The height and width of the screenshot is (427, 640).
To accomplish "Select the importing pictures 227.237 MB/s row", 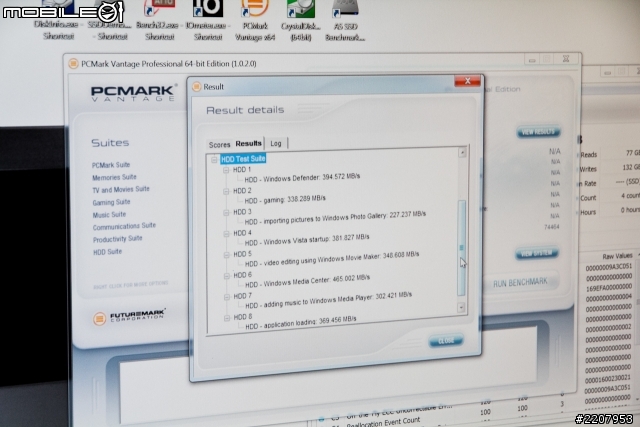I will coord(335,218).
